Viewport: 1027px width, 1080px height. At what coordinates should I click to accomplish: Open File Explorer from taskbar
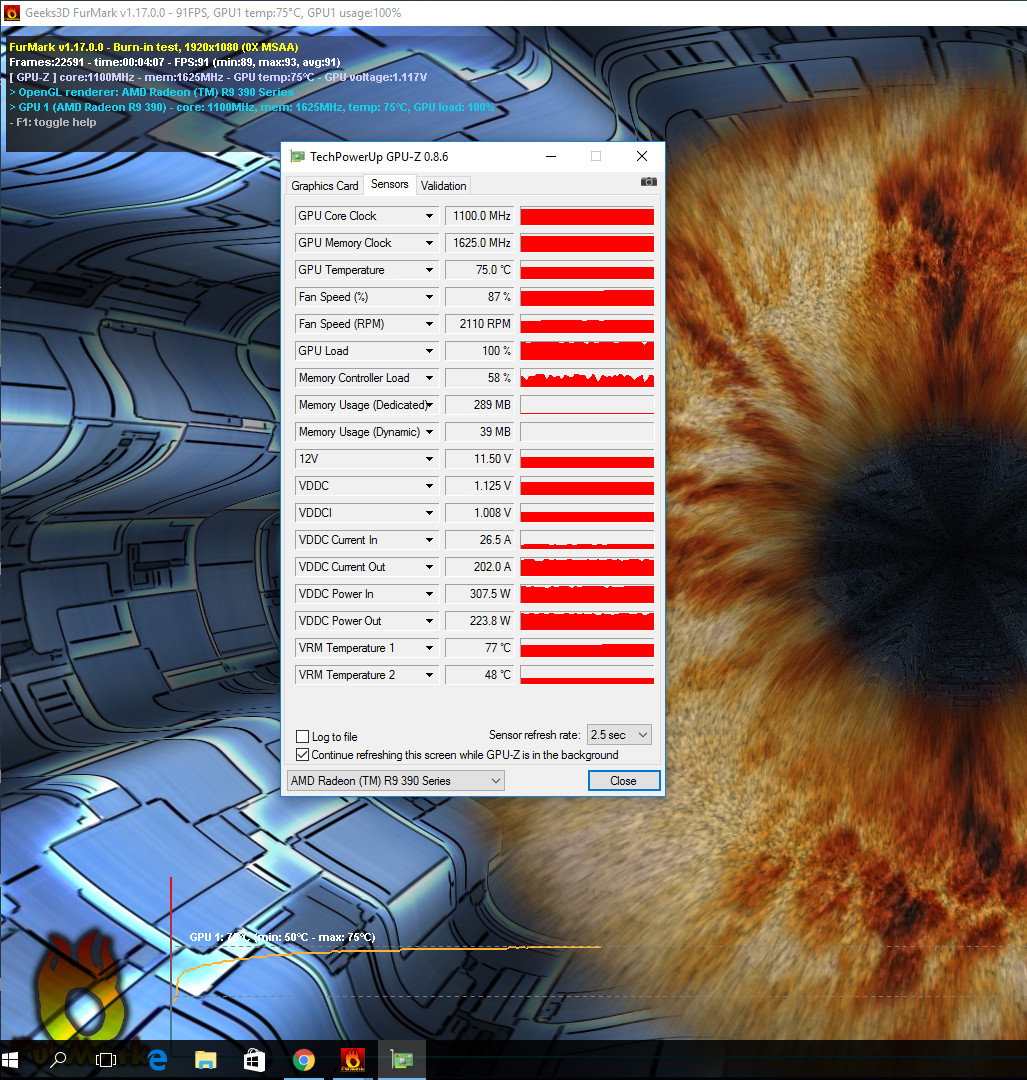[205, 1059]
